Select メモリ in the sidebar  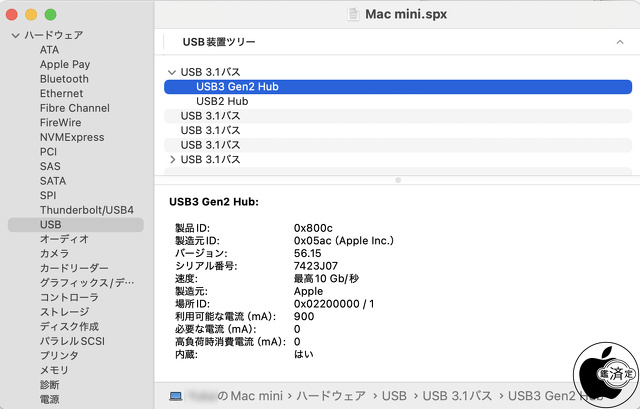coord(54,370)
